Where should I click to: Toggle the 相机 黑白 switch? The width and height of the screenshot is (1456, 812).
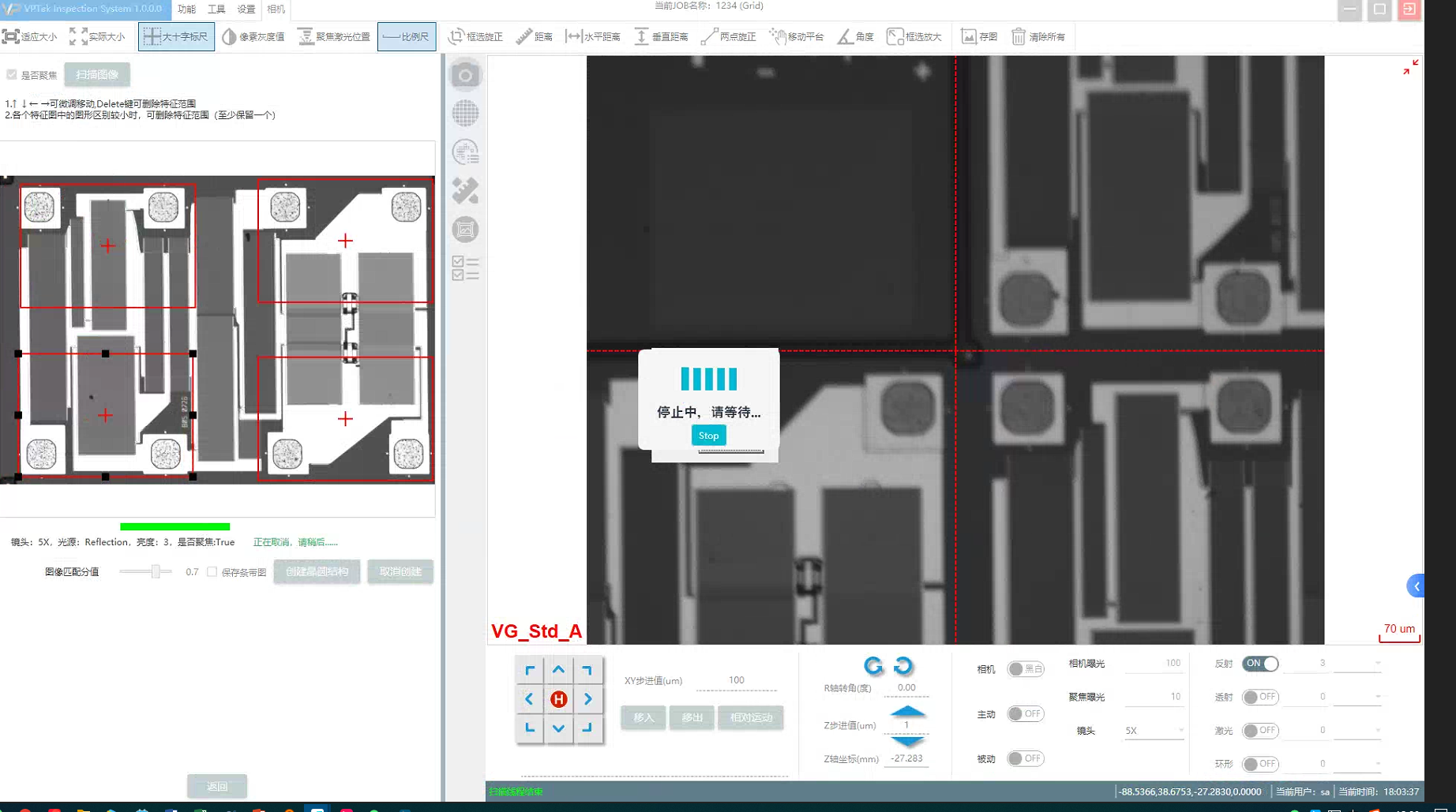[x=1026, y=669]
